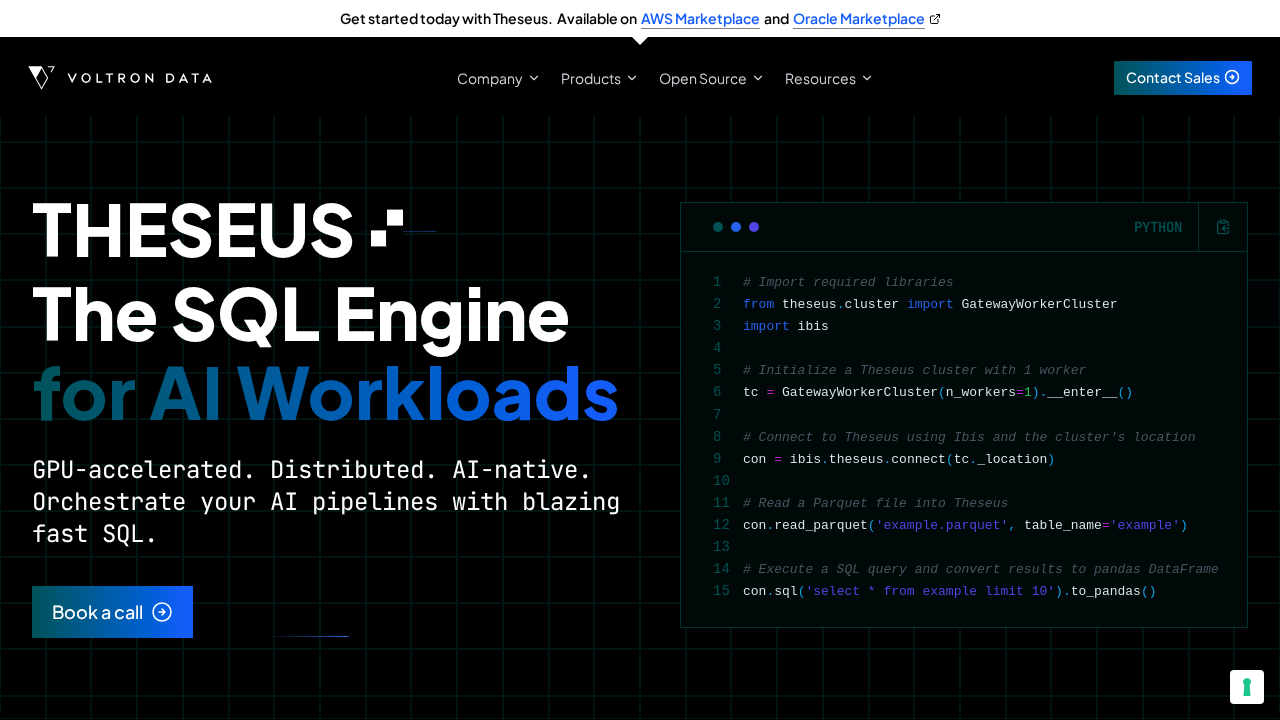1280x720 pixels.
Task: Expand the Company dropdown menu
Action: click(x=497, y=78)
